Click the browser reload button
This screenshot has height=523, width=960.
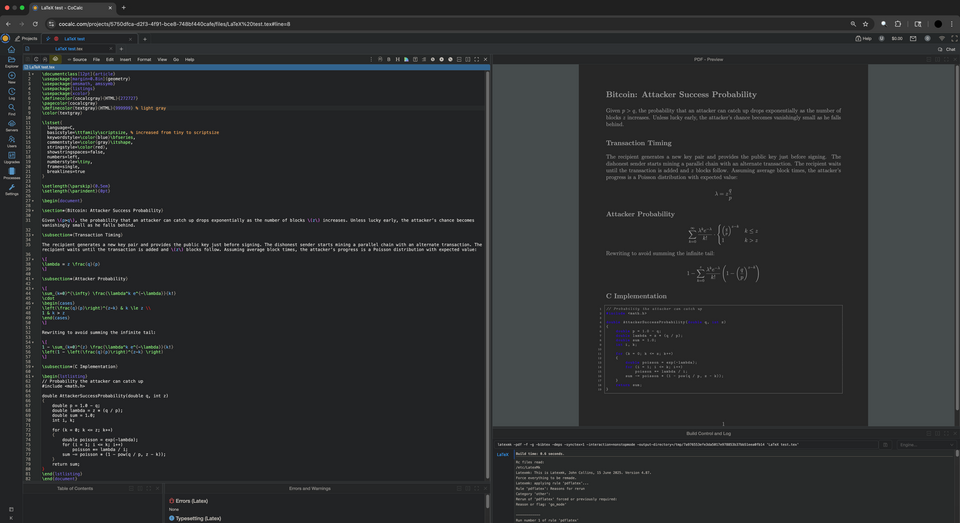click(35, 24)
